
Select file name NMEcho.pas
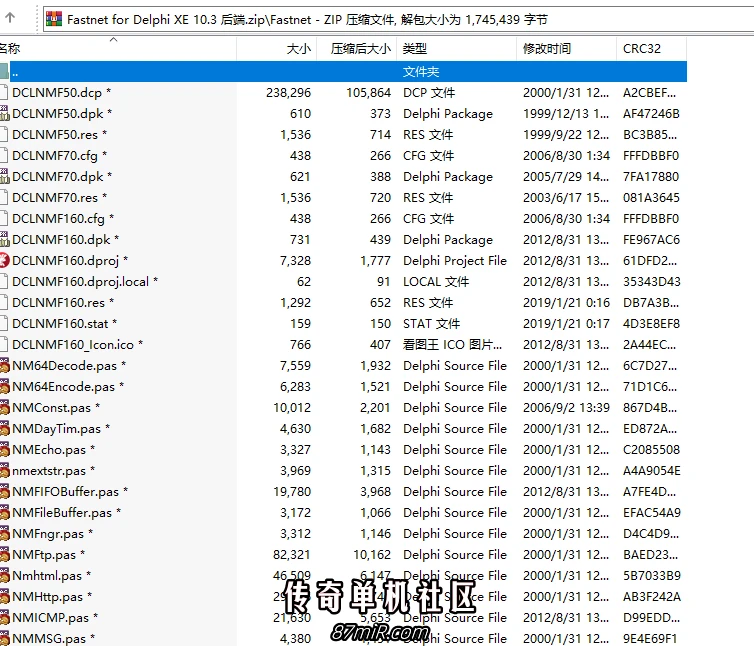click(x=53, y=450)
